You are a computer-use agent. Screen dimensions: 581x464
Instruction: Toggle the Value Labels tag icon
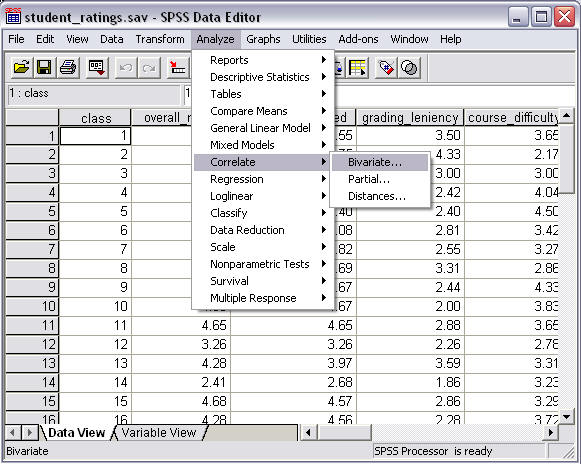coord(386,67)
